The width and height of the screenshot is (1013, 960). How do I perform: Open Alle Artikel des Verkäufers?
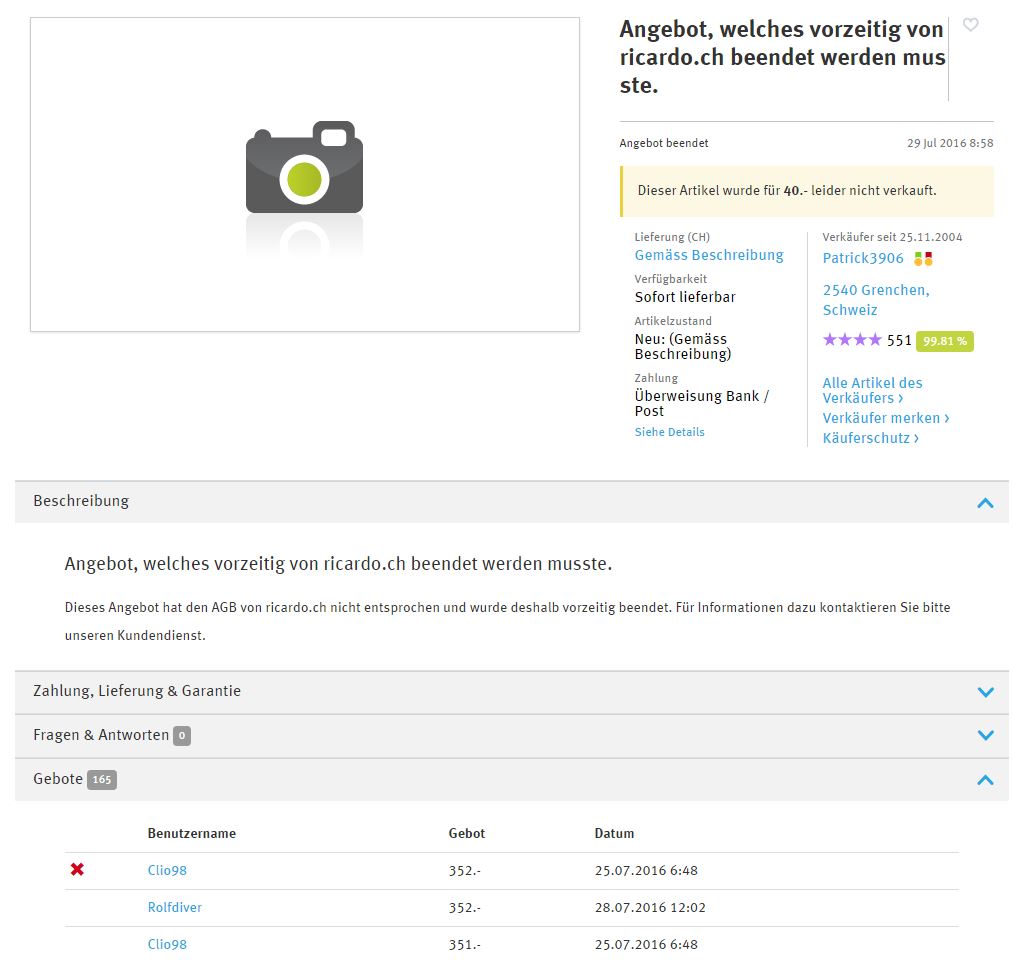pyautogui.click(x=872, y=390)
